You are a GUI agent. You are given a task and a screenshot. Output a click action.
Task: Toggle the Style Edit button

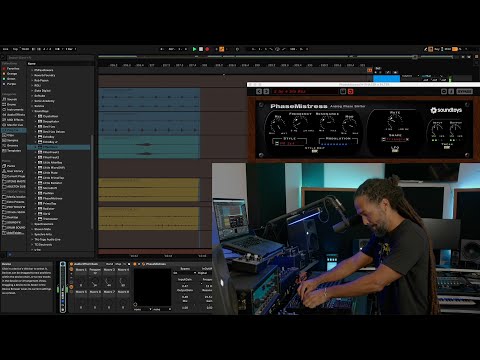tap(314, 151)
